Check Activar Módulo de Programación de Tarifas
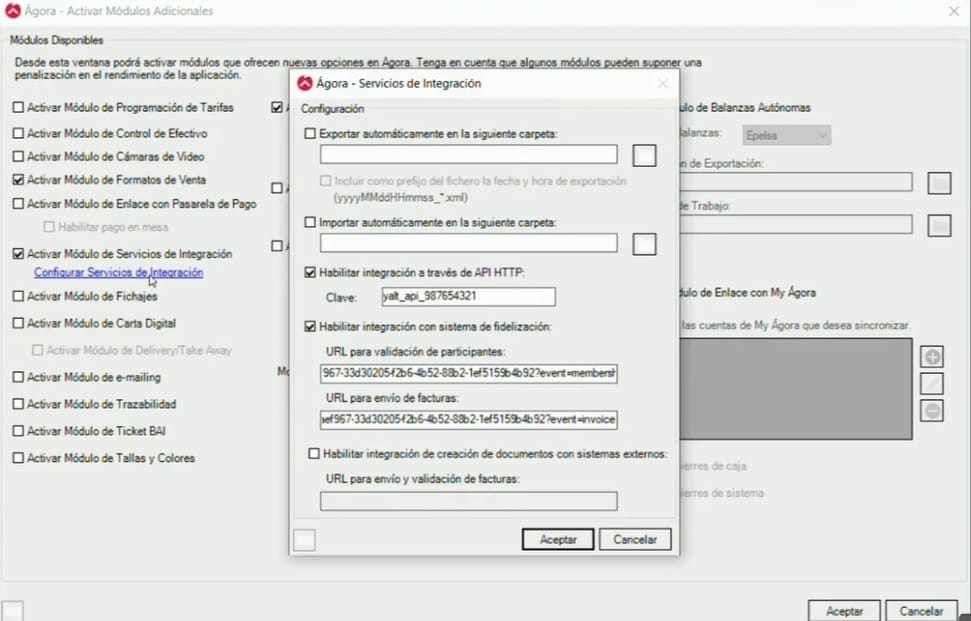 coord(19,107)
